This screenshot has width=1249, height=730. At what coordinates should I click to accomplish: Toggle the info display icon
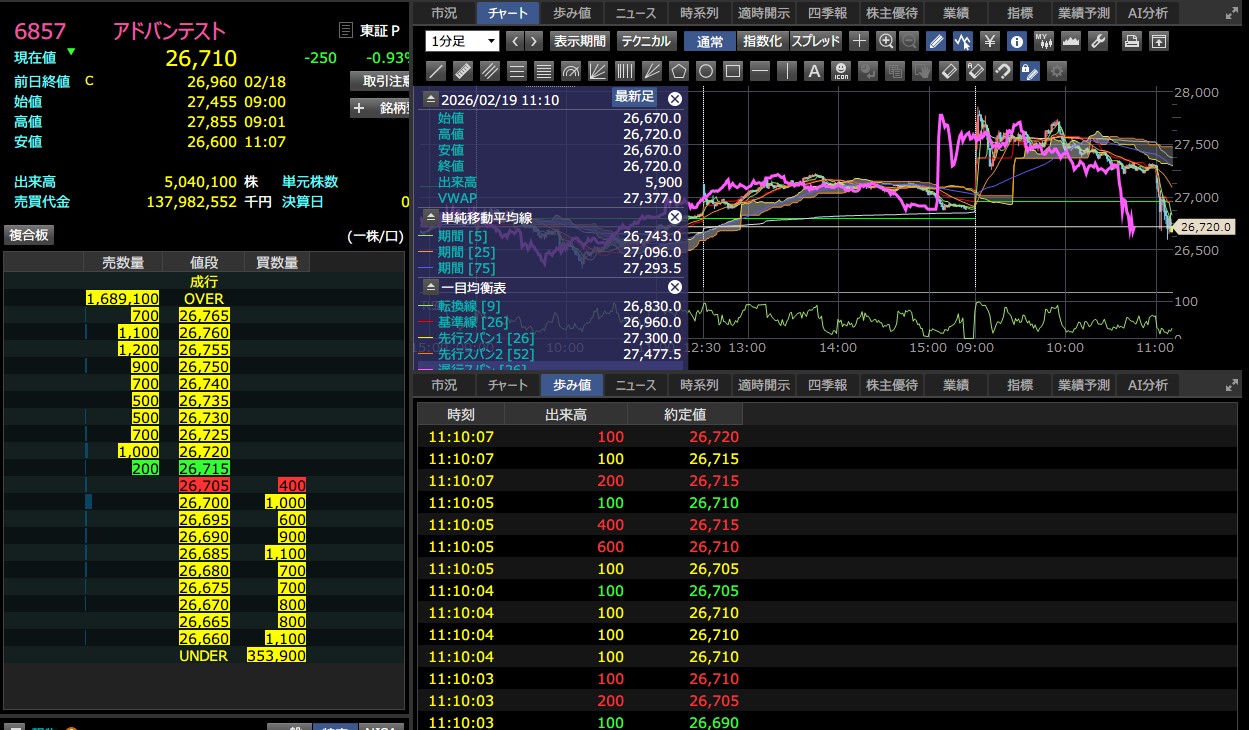[x=1017, y=41]
